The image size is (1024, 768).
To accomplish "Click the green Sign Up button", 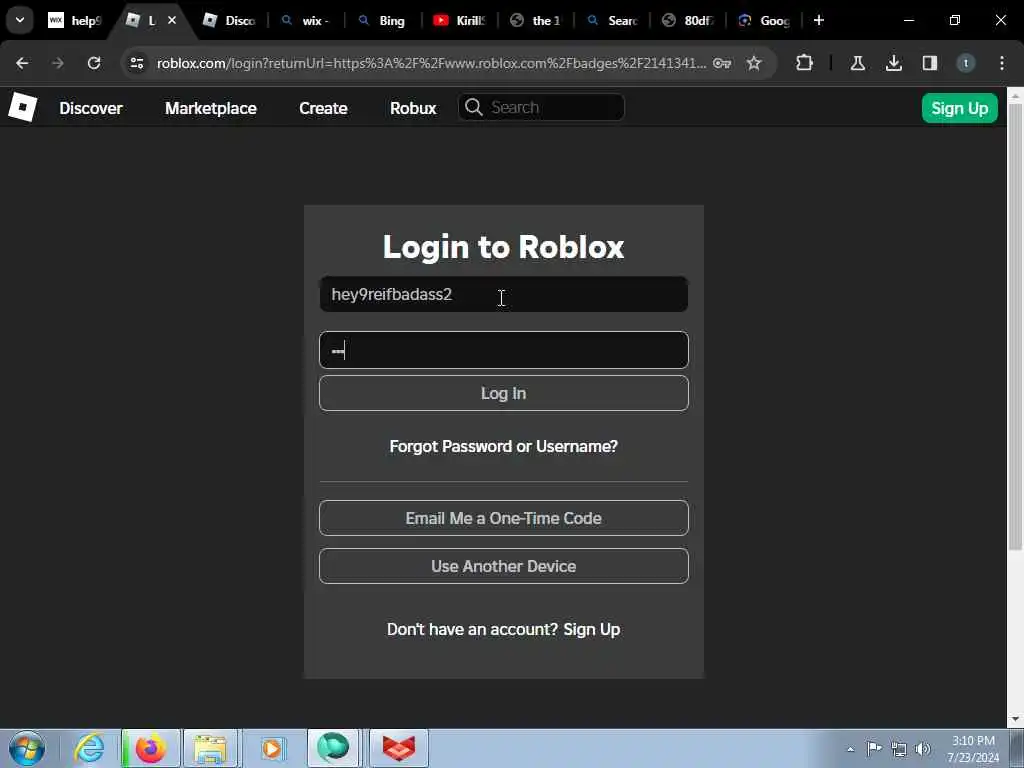I will pyautogui.click(x=959, y=108).
